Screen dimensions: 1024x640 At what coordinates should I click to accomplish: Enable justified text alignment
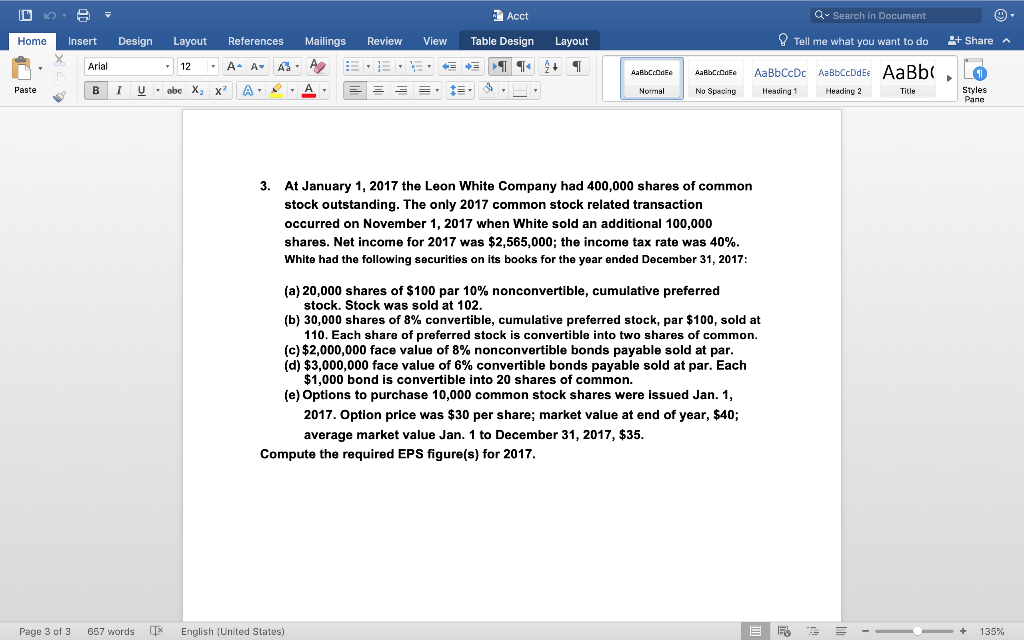tap(425, 91)
